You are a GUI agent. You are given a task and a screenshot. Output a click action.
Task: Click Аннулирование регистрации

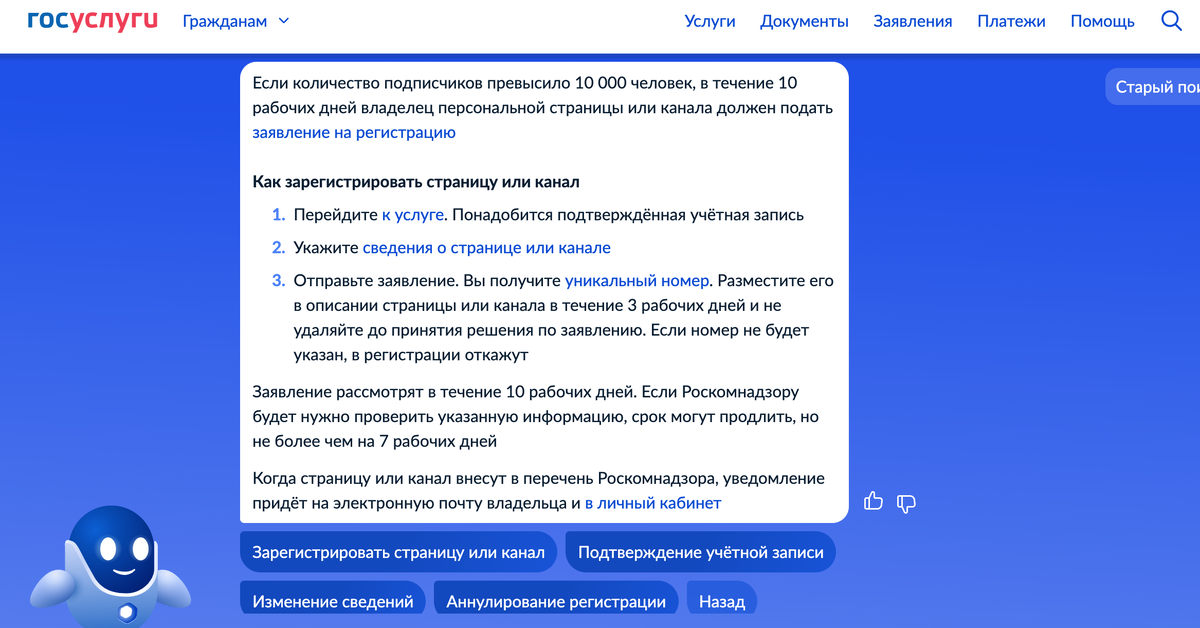pos(556,599)
